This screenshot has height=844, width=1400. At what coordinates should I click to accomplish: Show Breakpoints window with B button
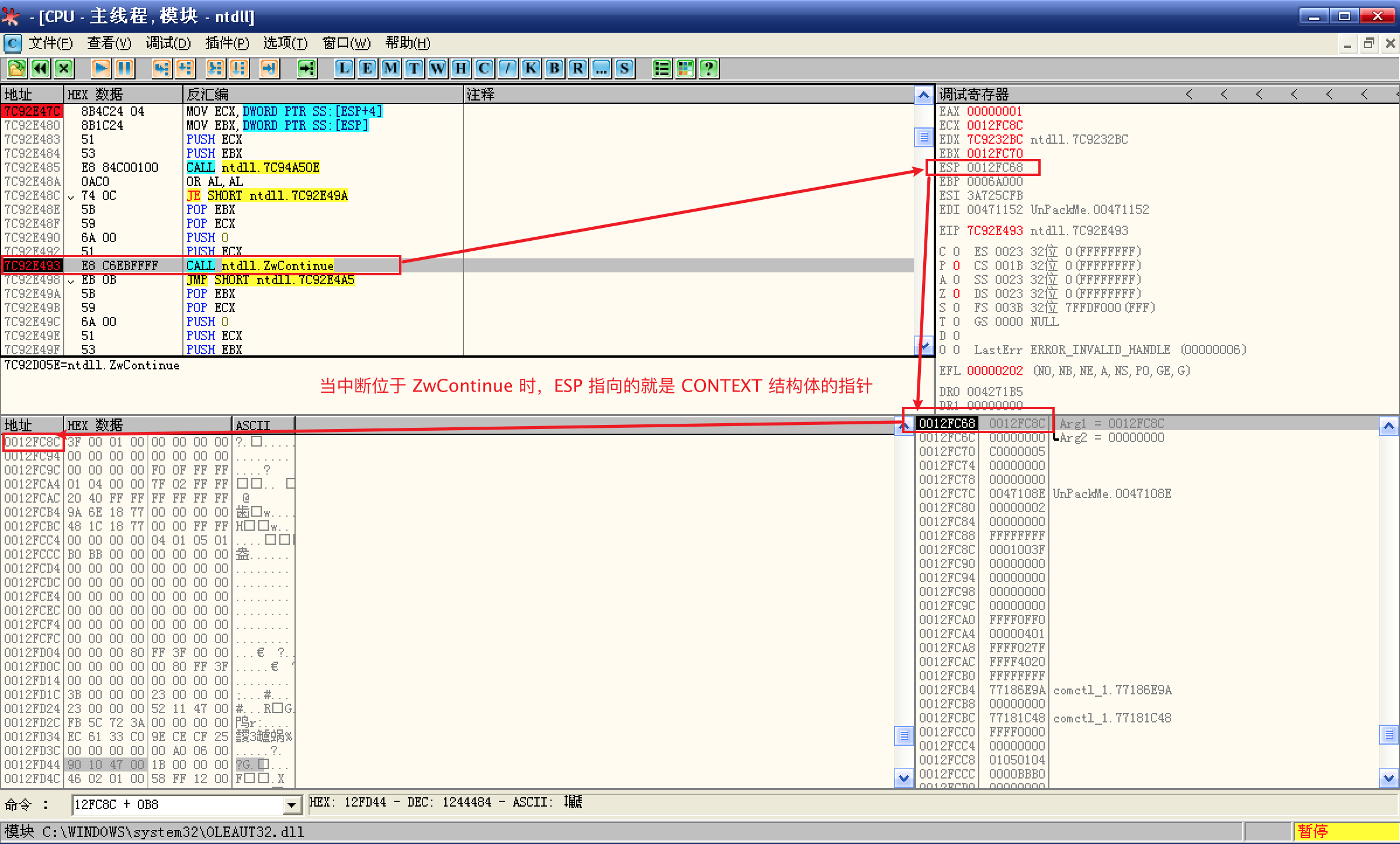[554, 69]
